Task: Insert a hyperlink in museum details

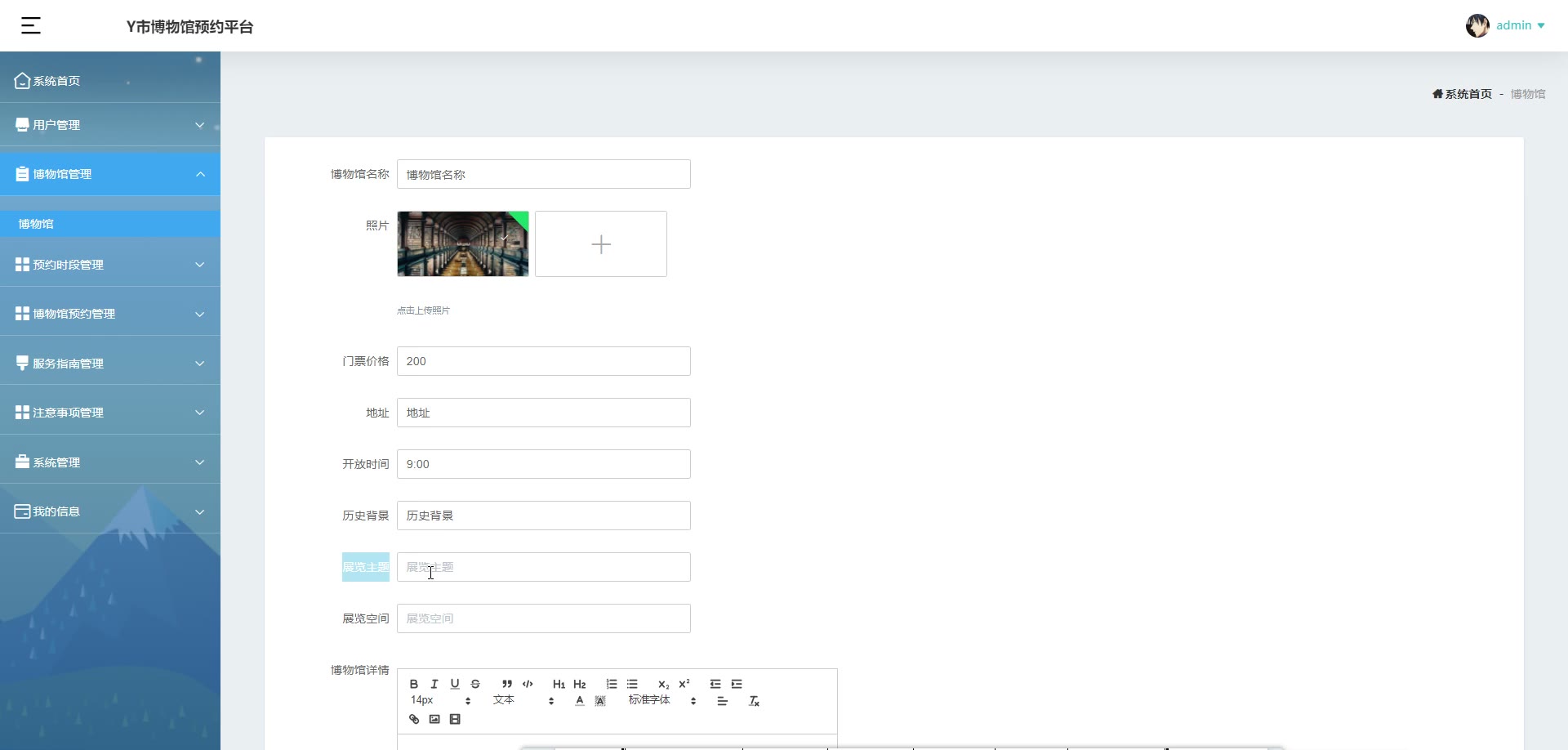Action: [414, 719]
